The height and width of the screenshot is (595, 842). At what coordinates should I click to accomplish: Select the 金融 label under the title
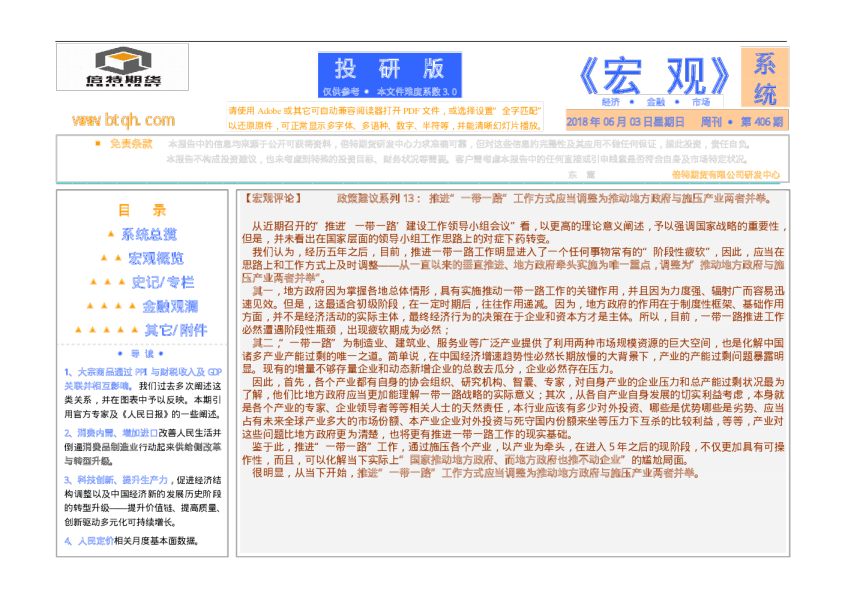point(656,102)
